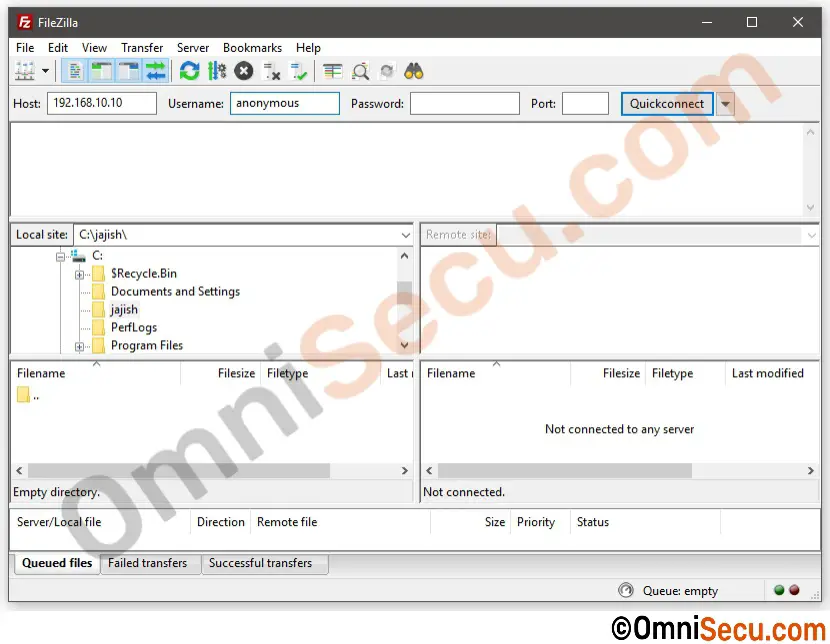830x644 pixels.
Task: Toggle processing of the transfer queue
Action: point(216,71)
